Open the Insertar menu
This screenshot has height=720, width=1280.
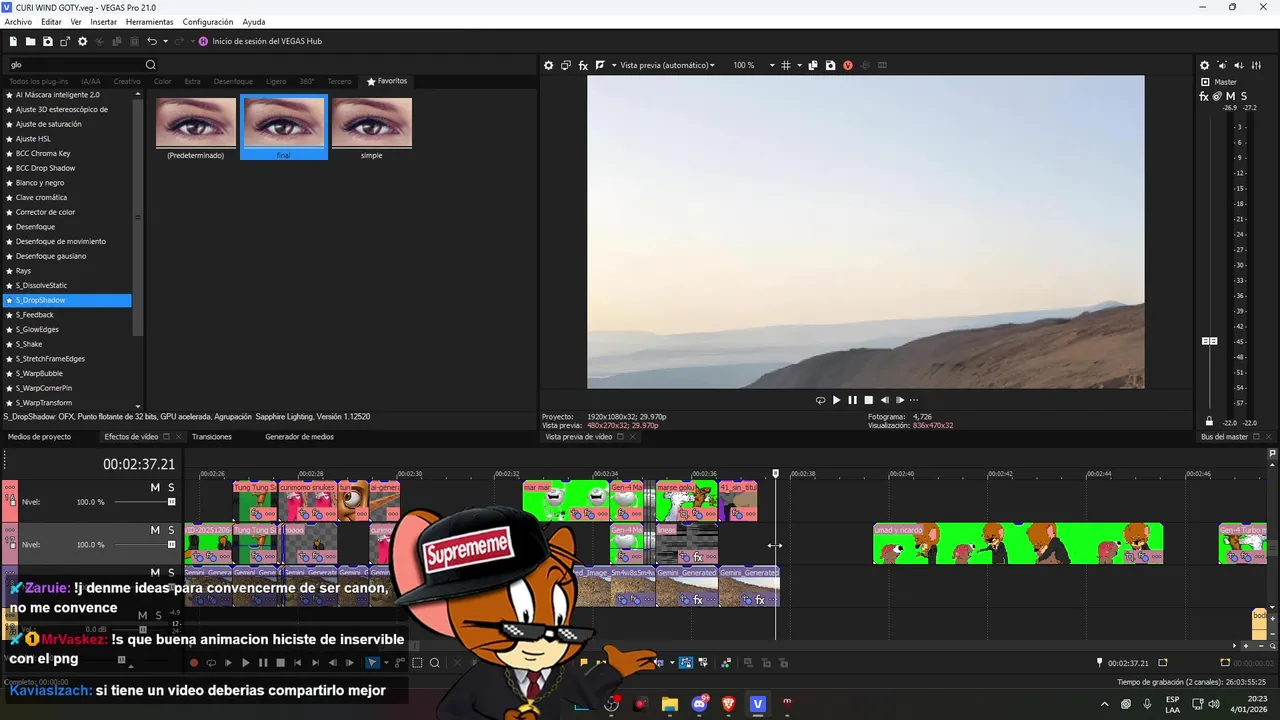click(x=103, y=22)
